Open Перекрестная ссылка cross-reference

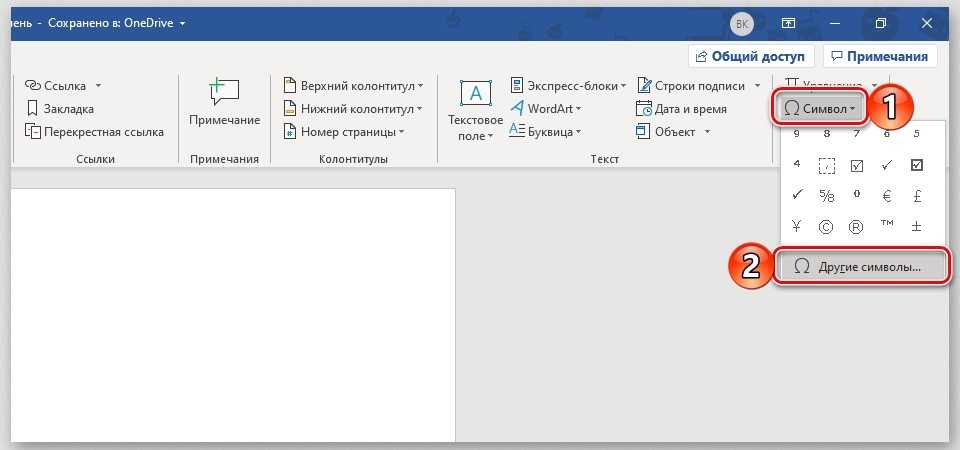point(33,131)
